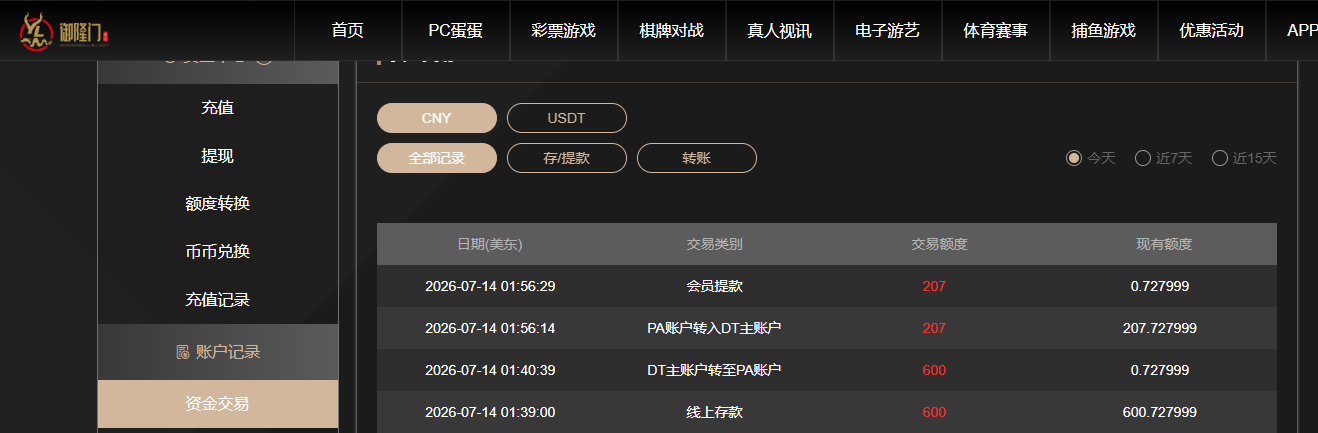Click amount 600 in 线上存款 row

934,412
